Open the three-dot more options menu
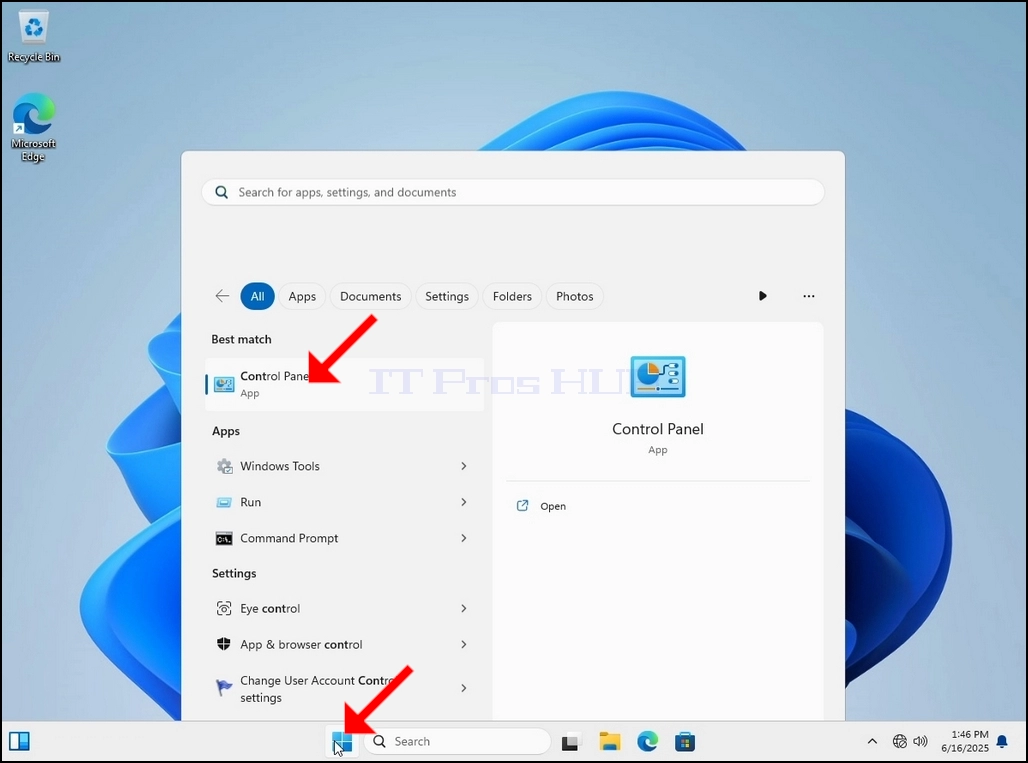 tap(808, 296)
